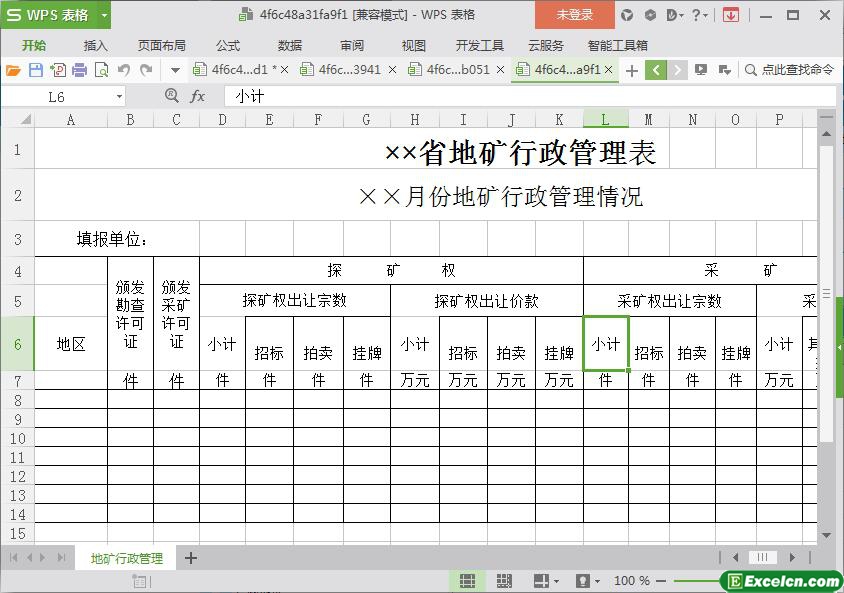The width and height of the screenshot is (844, 593).
Task: Toggle reading mode icon in status bar
Action: pos(541,581)
